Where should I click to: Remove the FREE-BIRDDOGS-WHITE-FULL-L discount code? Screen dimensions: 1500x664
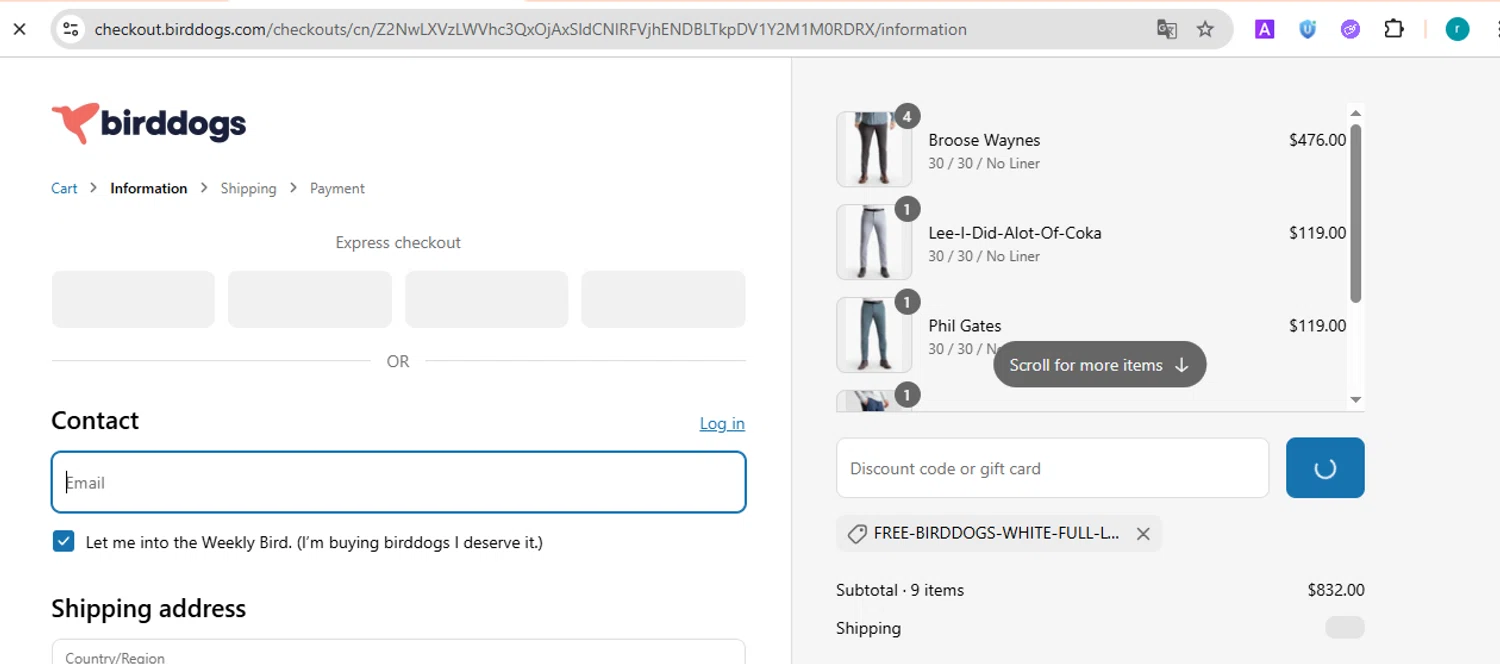1143,534
